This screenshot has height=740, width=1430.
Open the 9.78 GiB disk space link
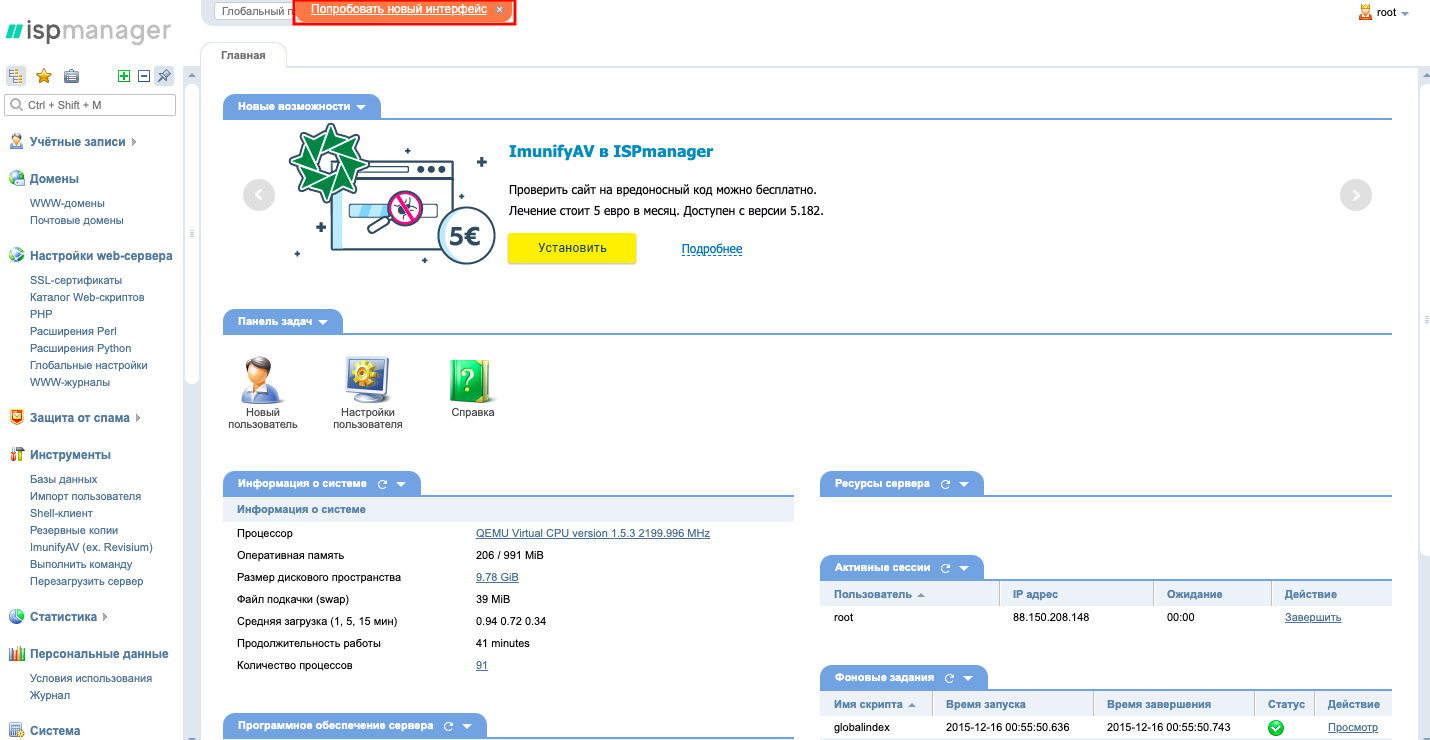click(497, 577)
